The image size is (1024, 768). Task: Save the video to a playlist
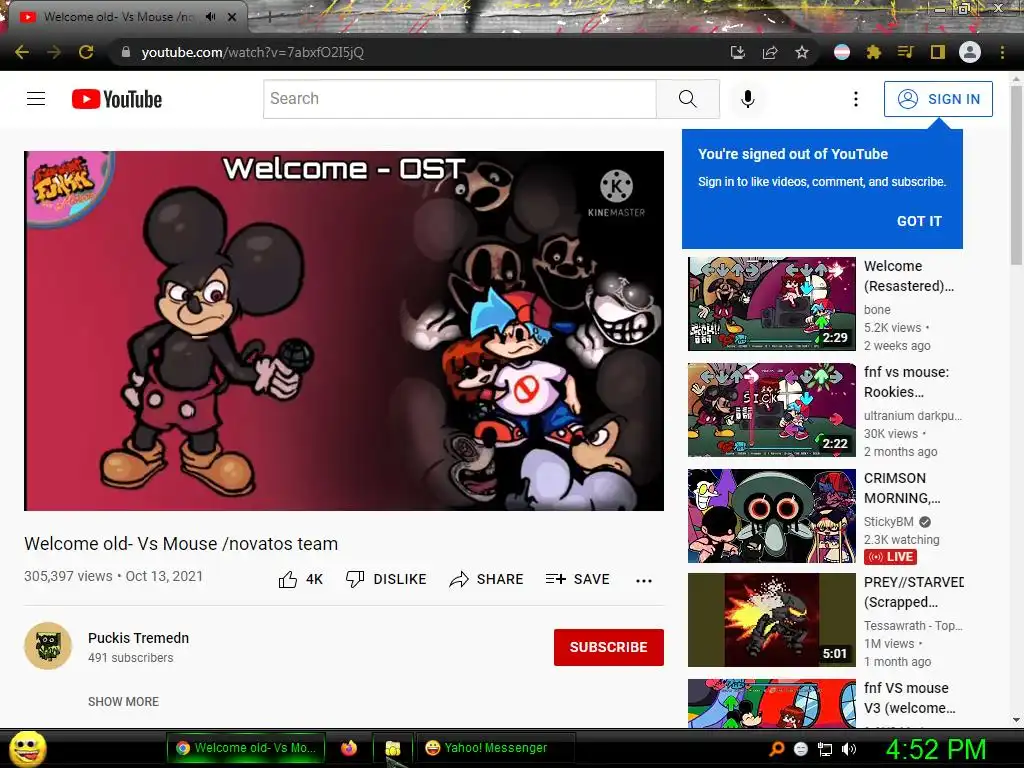pos(578,579)
